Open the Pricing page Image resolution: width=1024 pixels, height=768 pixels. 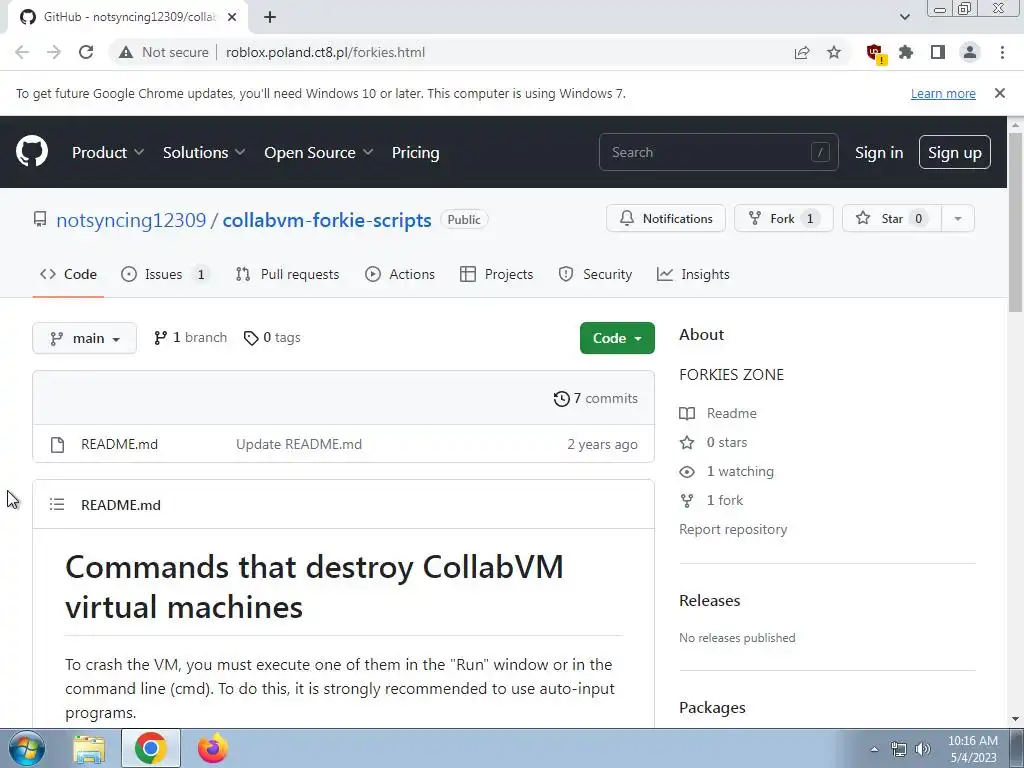click(415, 152)
